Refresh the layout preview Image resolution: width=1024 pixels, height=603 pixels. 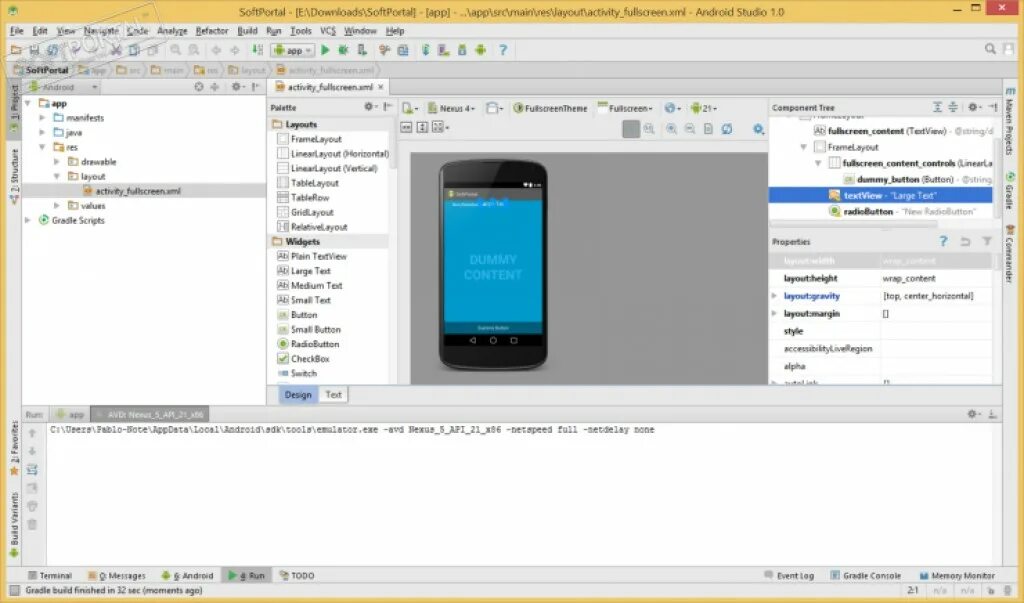(x=727, y=129)
